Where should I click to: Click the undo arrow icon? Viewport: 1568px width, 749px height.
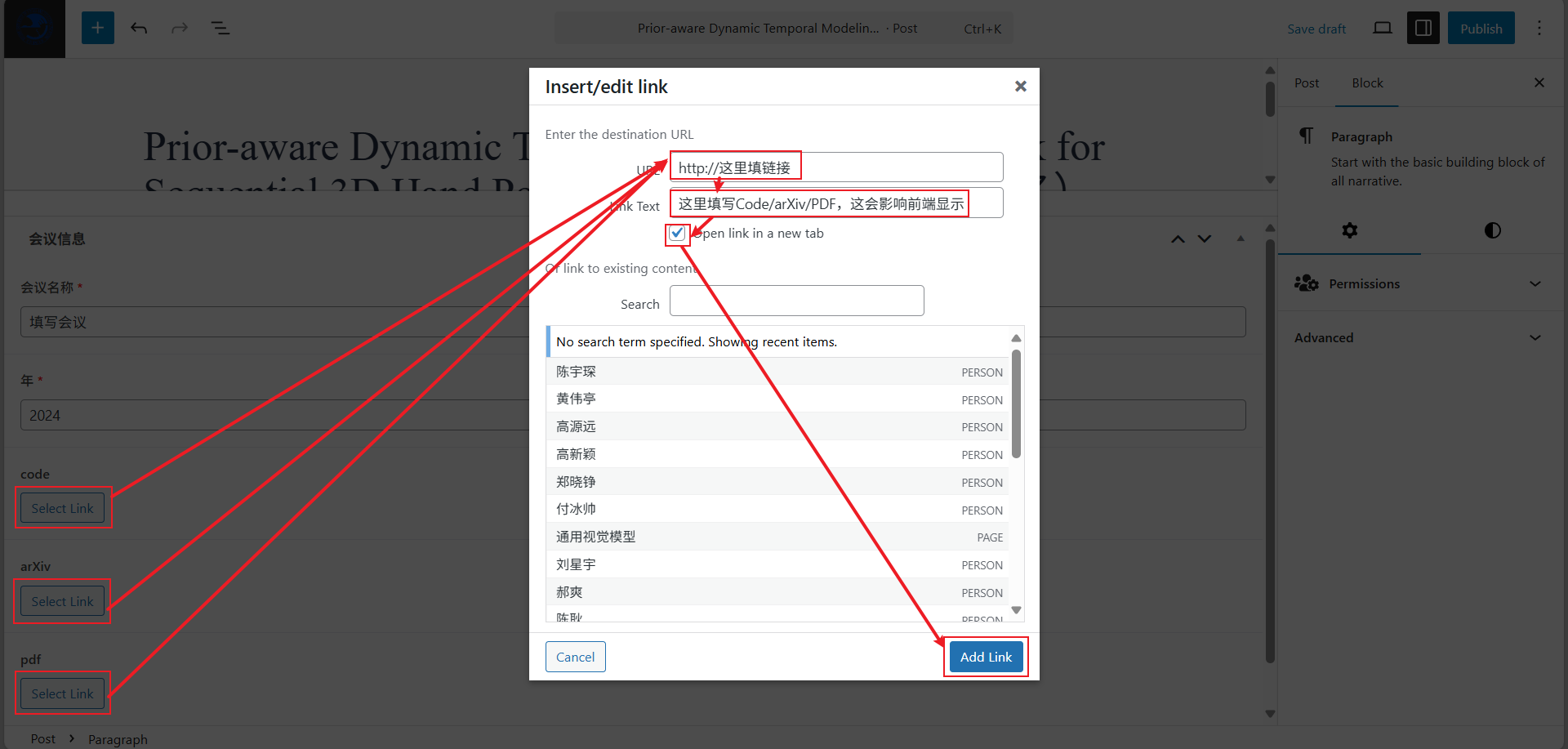pos(139,28)
